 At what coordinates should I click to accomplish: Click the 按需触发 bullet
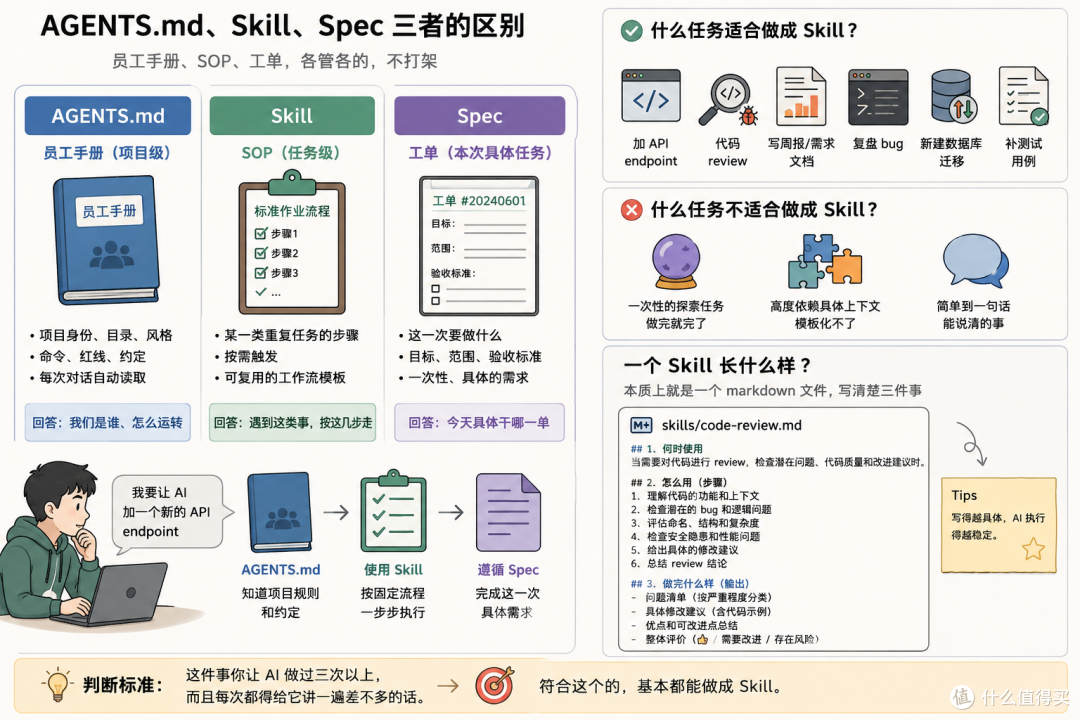pos(246,356)
